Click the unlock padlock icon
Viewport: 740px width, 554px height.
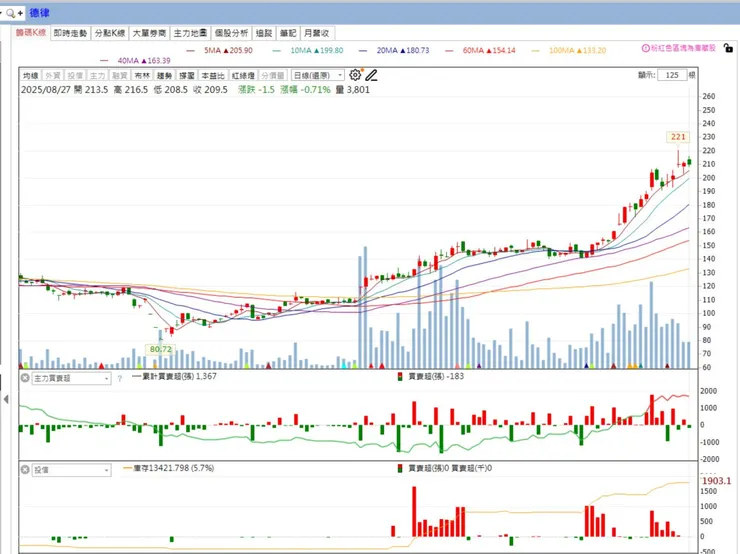coord(728,48)
